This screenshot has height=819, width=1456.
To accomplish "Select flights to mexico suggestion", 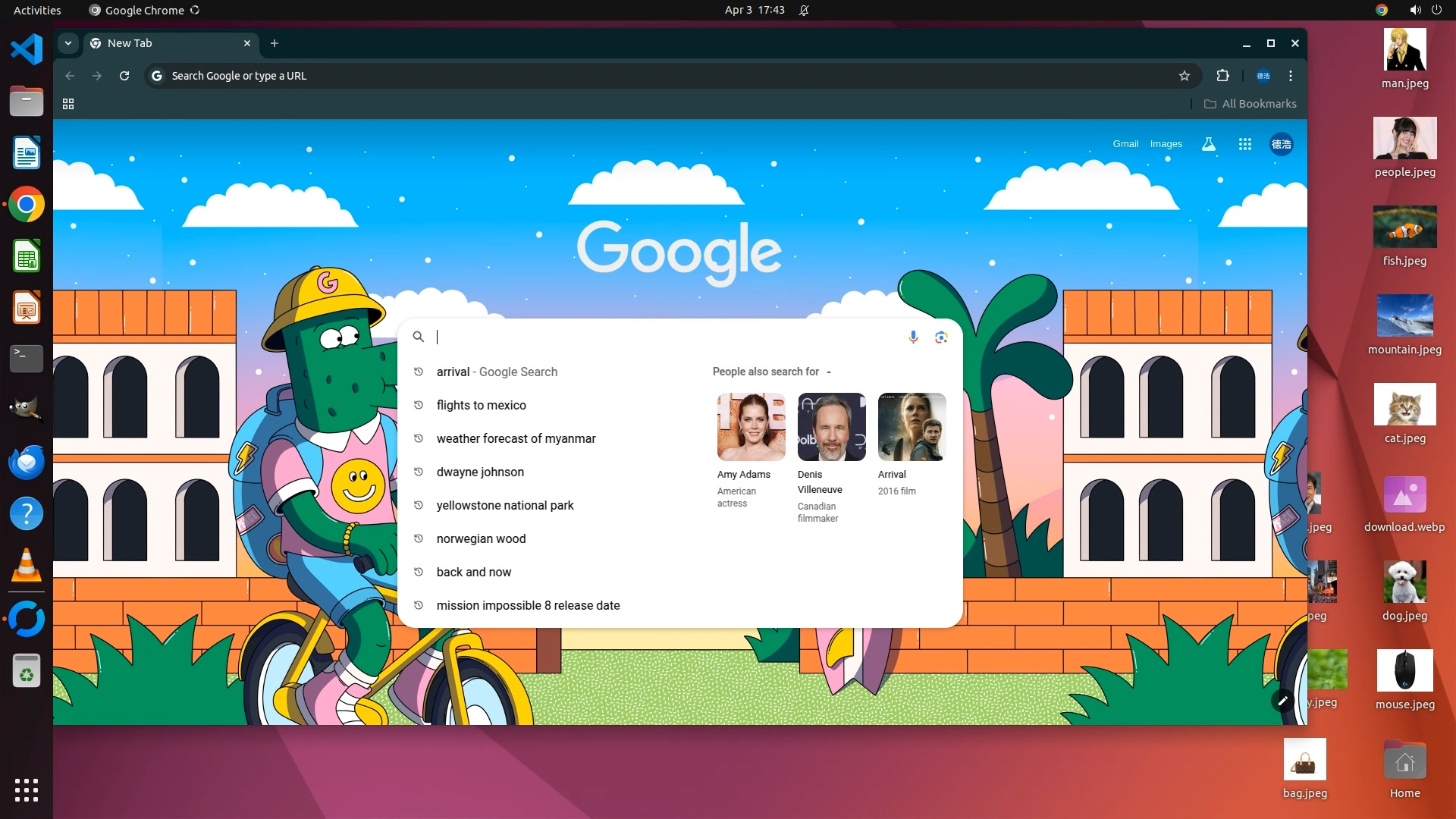I will click(481, 405).
